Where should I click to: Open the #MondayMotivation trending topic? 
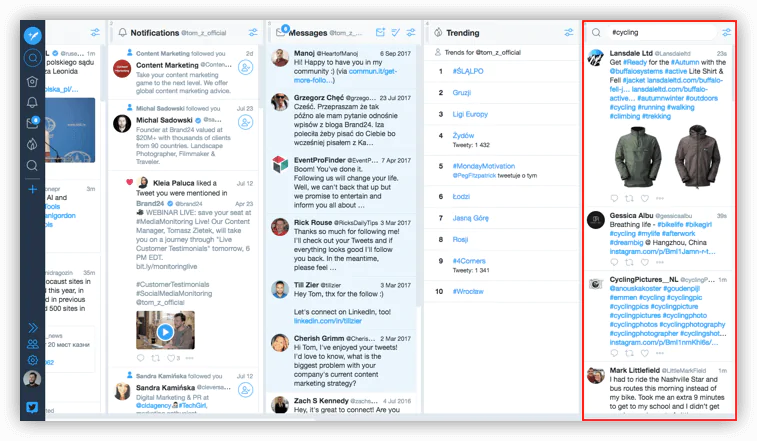click(484, 164)
